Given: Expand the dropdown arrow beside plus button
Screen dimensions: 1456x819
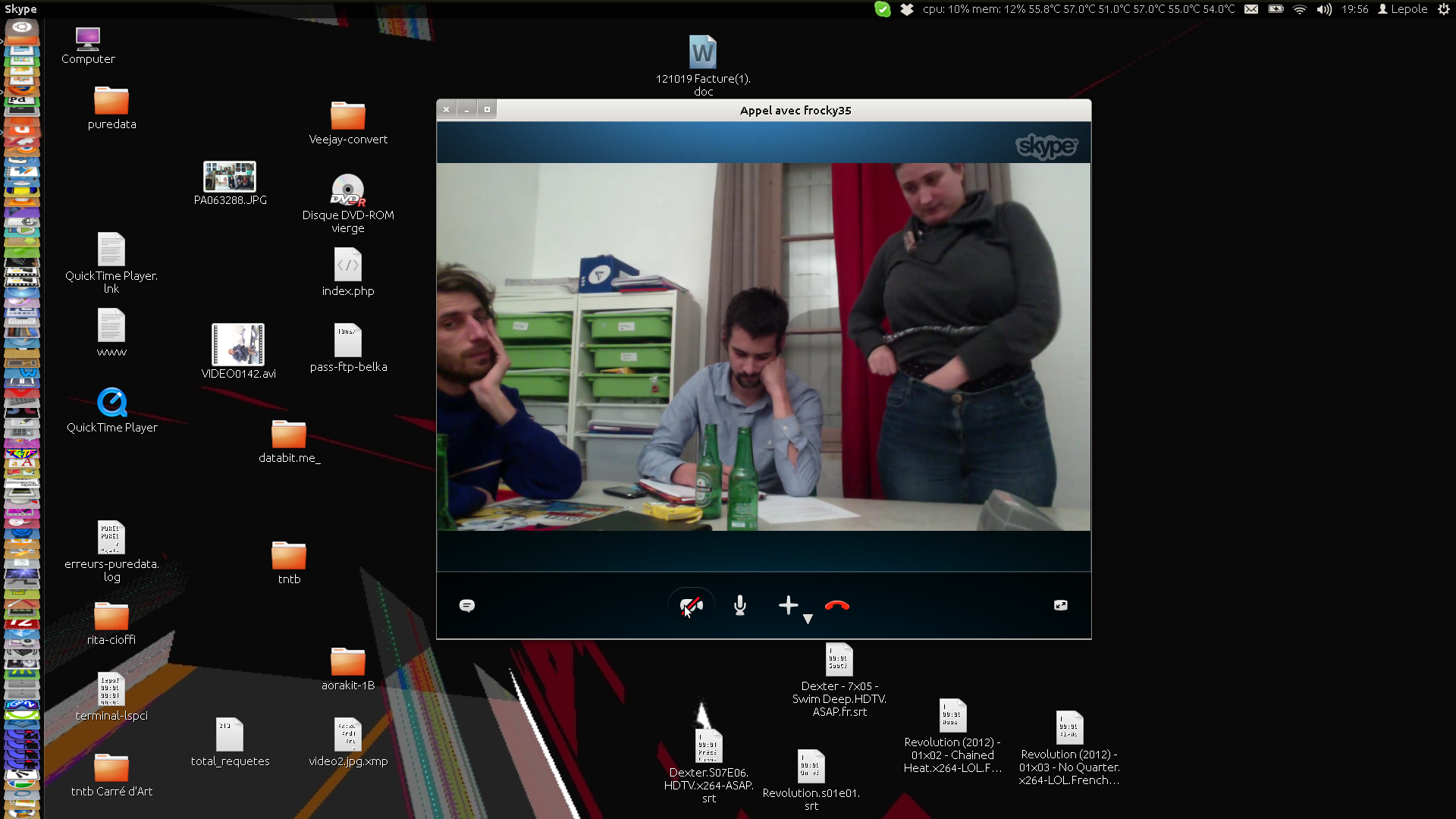Looking at the screenshot, I should coord(808,619).
